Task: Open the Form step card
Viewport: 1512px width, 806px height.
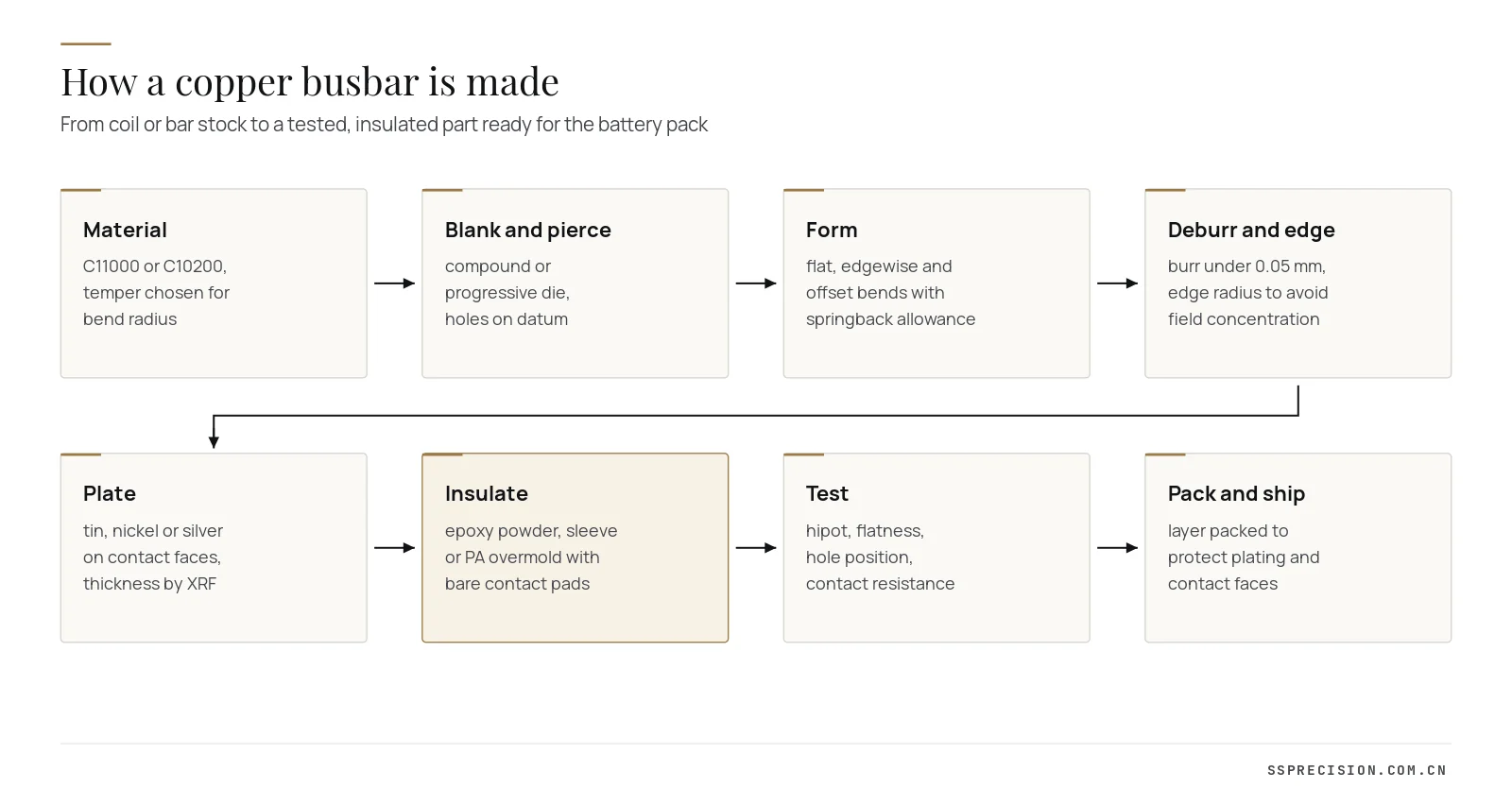Action: point(936,283)
